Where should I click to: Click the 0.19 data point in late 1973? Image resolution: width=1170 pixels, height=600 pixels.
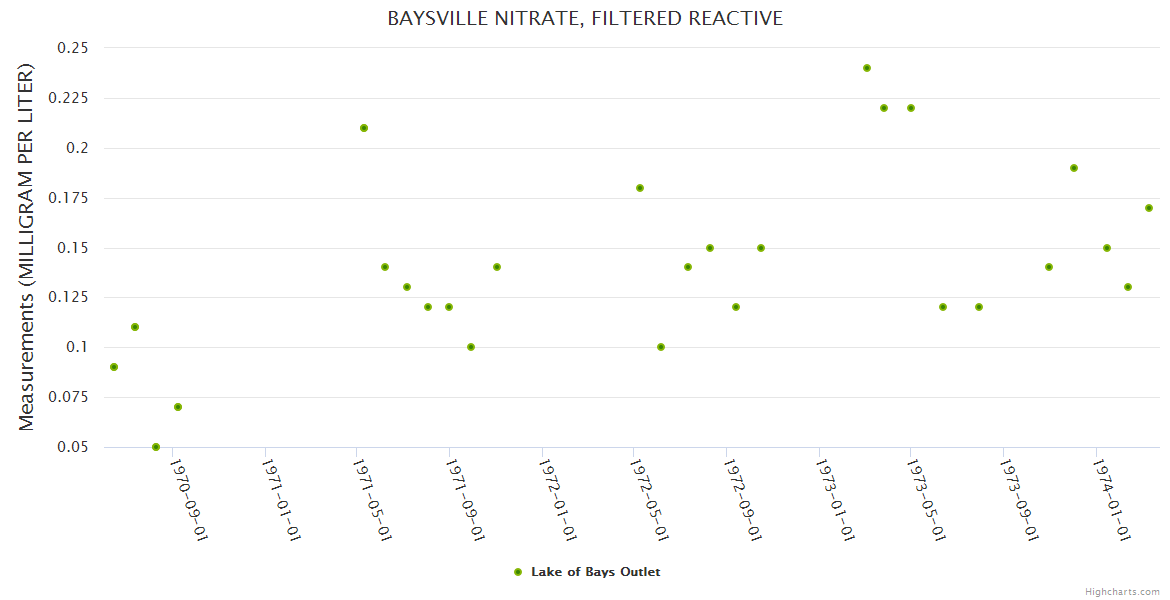click(x=1074, y=168)
